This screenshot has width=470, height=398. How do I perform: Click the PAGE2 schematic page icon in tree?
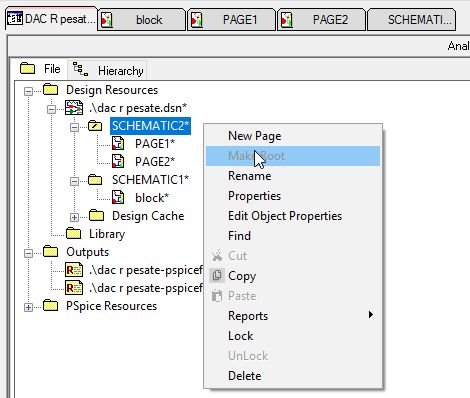[118, 162]
